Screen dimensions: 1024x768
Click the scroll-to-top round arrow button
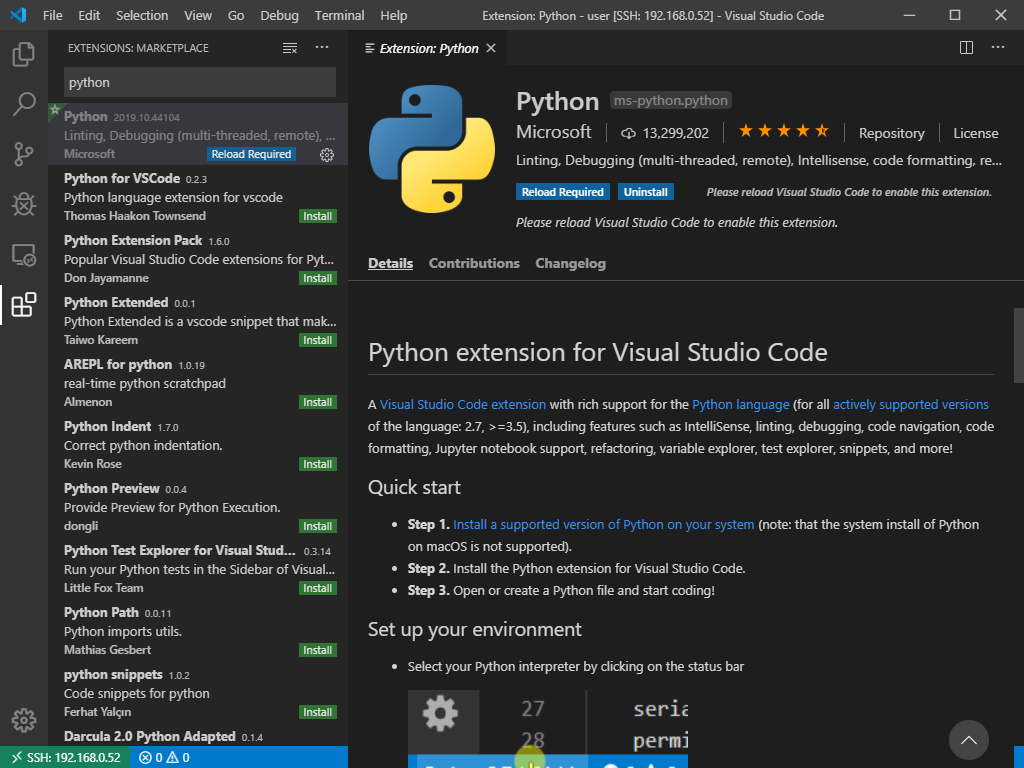coord(968,740)
